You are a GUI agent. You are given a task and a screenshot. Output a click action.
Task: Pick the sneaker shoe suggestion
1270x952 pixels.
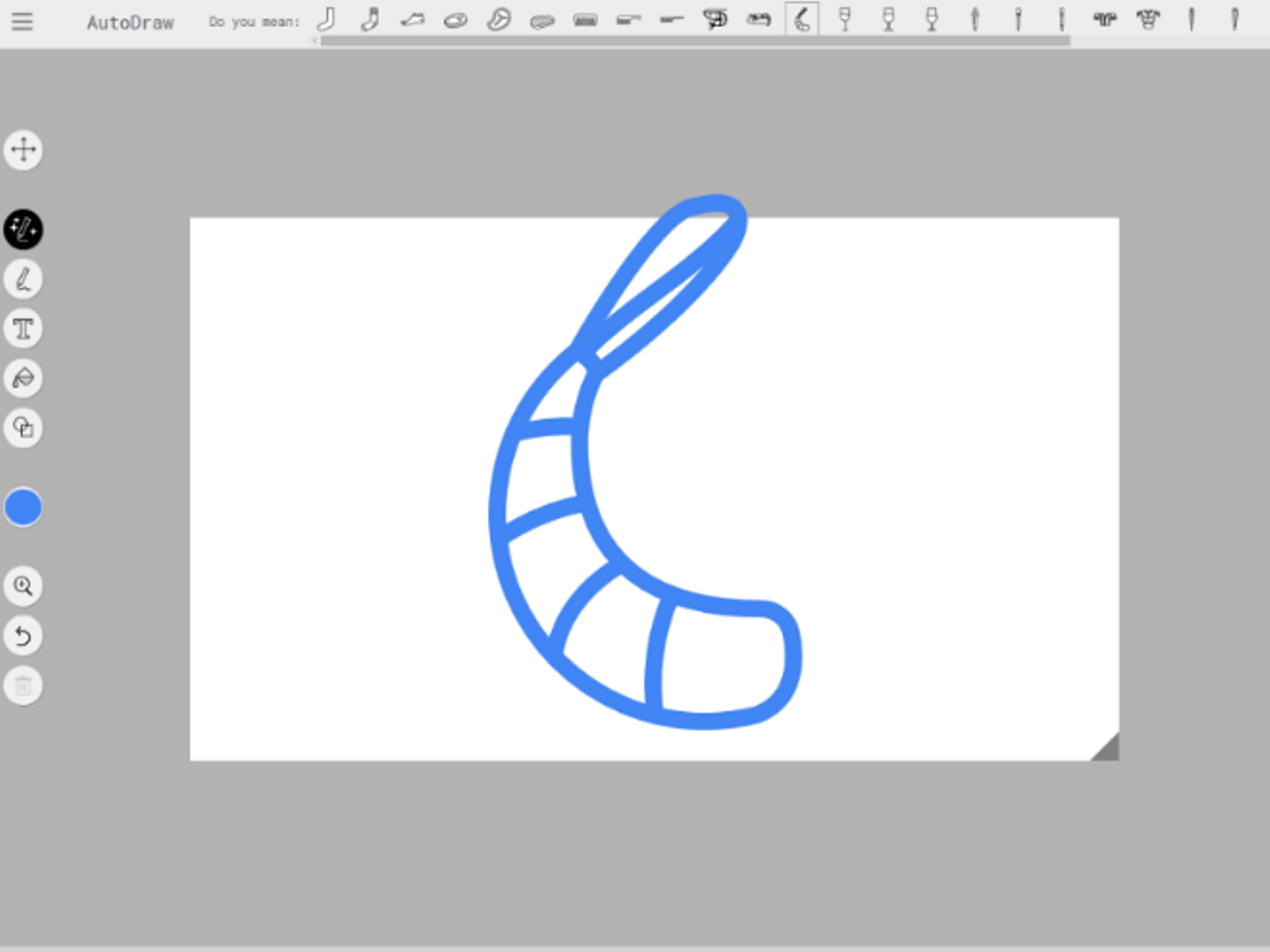[413, 19]
